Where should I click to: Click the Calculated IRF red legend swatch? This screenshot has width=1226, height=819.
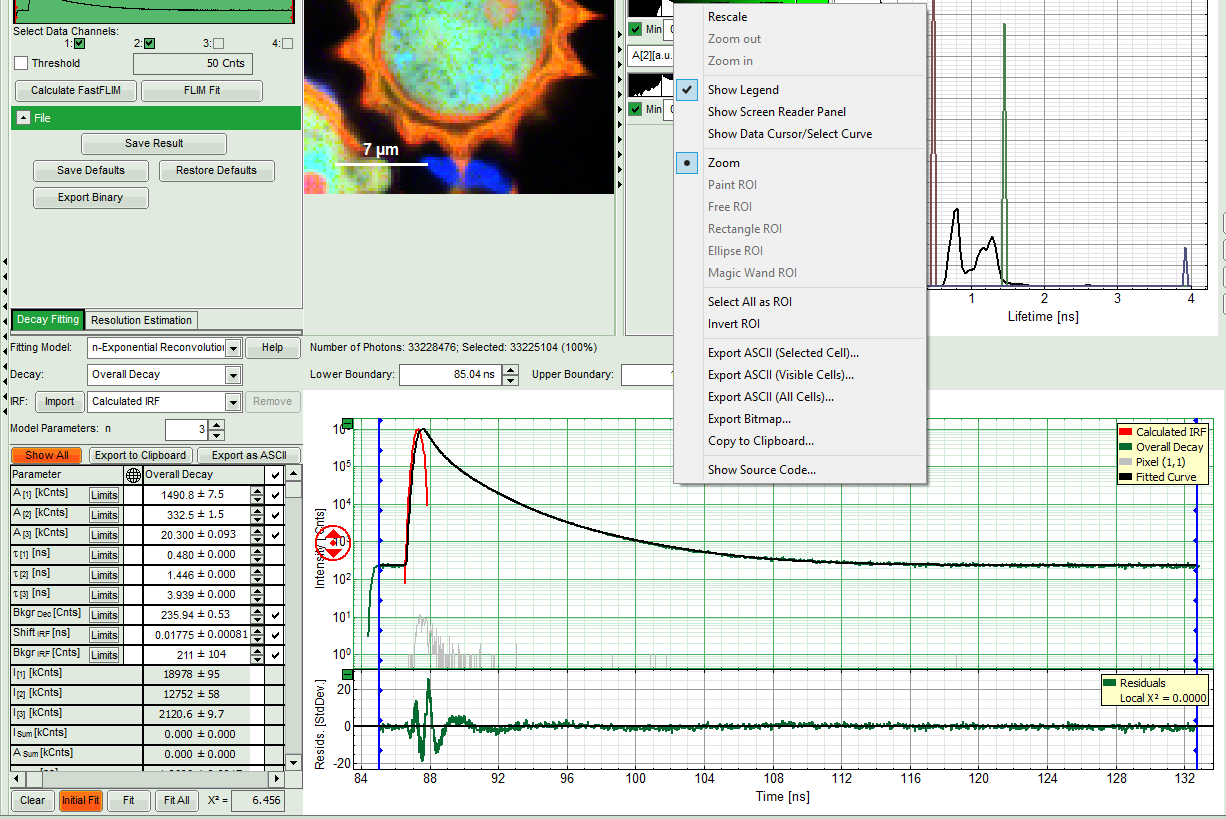(1125, 432)
